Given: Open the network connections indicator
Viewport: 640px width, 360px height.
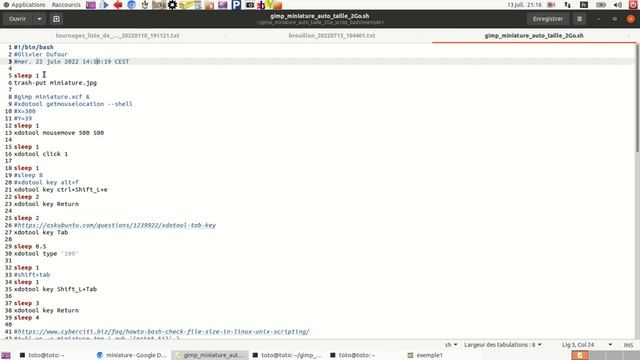Looking at the screenshot, I should [x=567, y=5].
